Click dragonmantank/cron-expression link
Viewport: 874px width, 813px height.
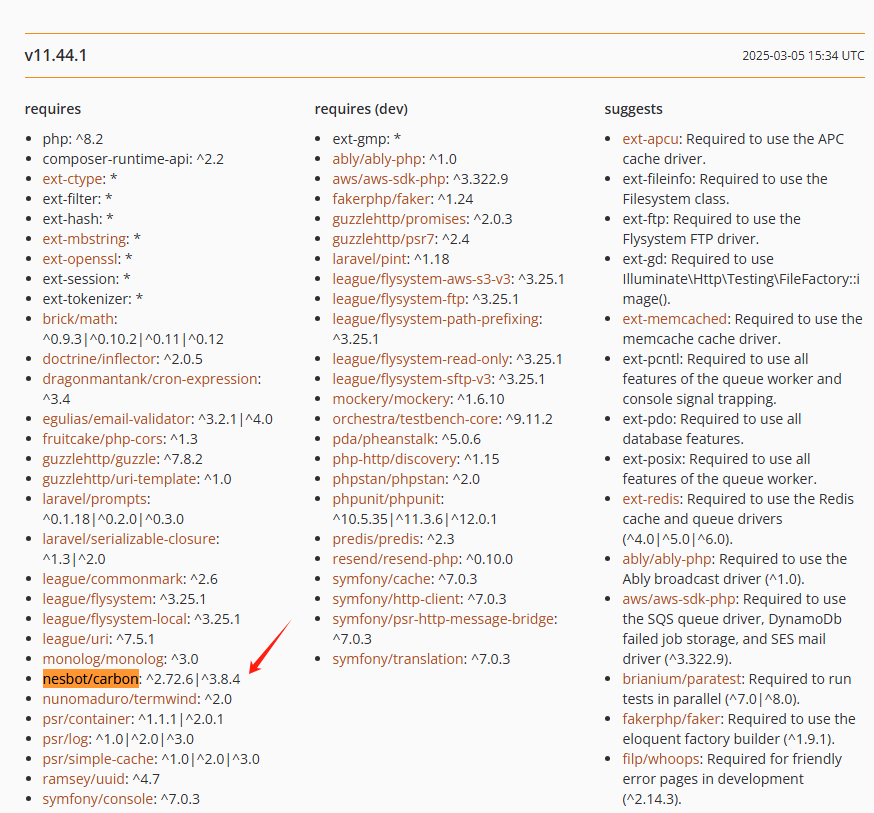pos(149,379)
